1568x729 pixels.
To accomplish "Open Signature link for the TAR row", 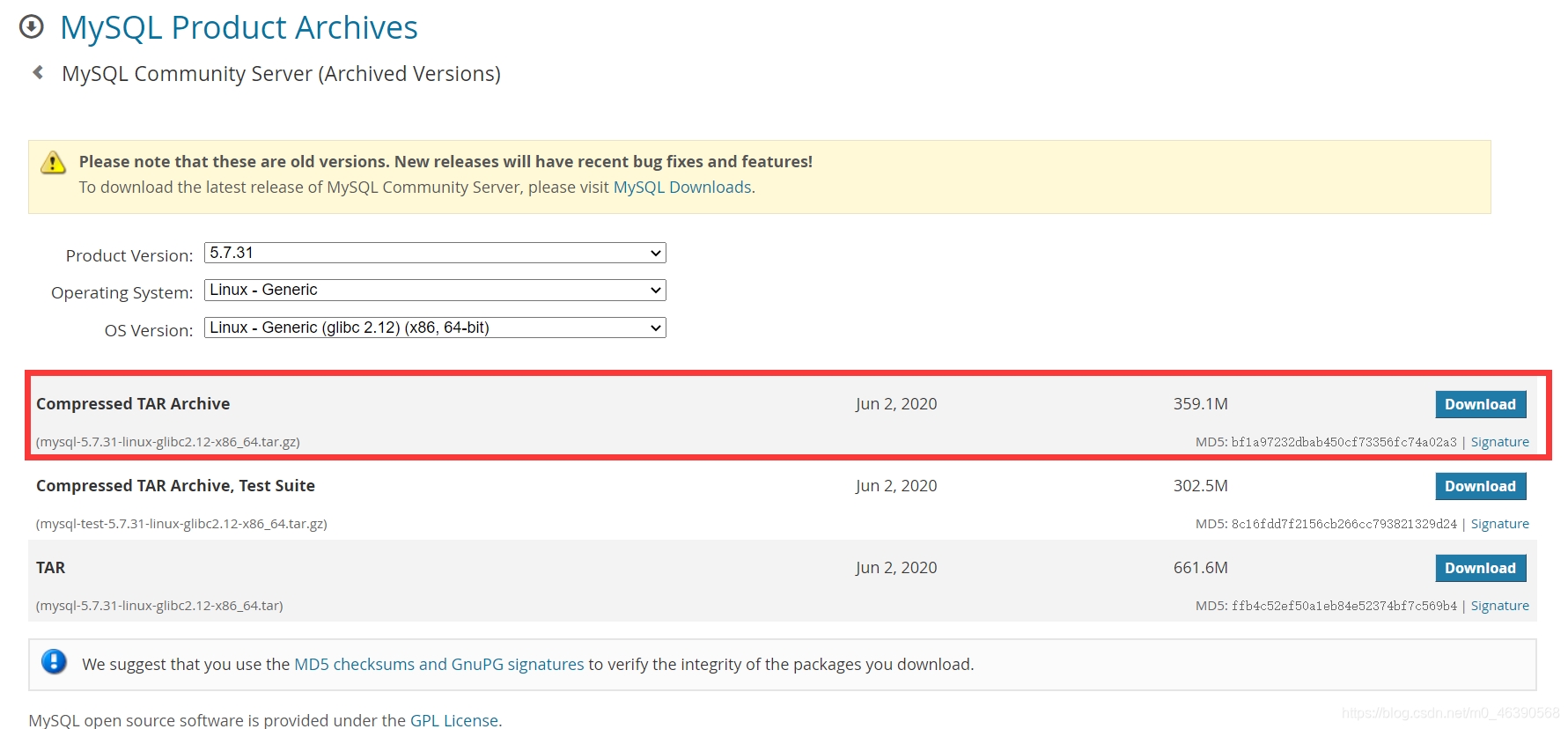I will (x=1499, y=606).
